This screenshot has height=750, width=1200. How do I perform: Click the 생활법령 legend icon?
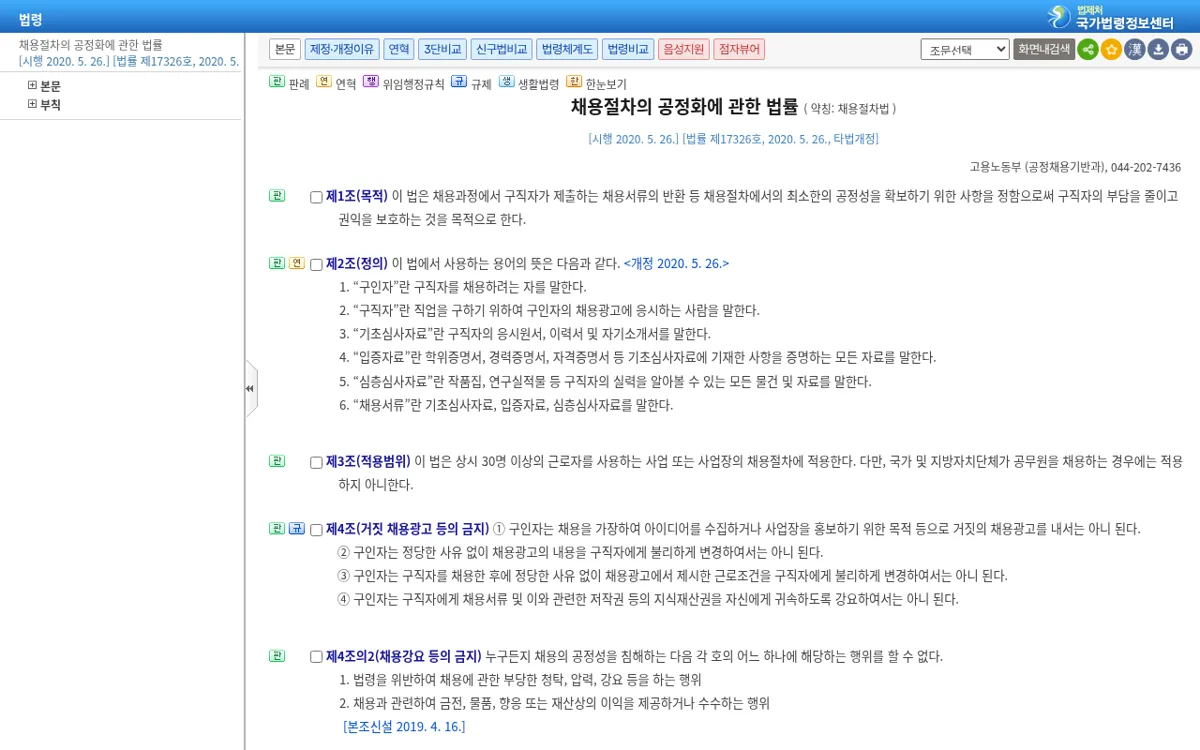(x=506, y=82)
